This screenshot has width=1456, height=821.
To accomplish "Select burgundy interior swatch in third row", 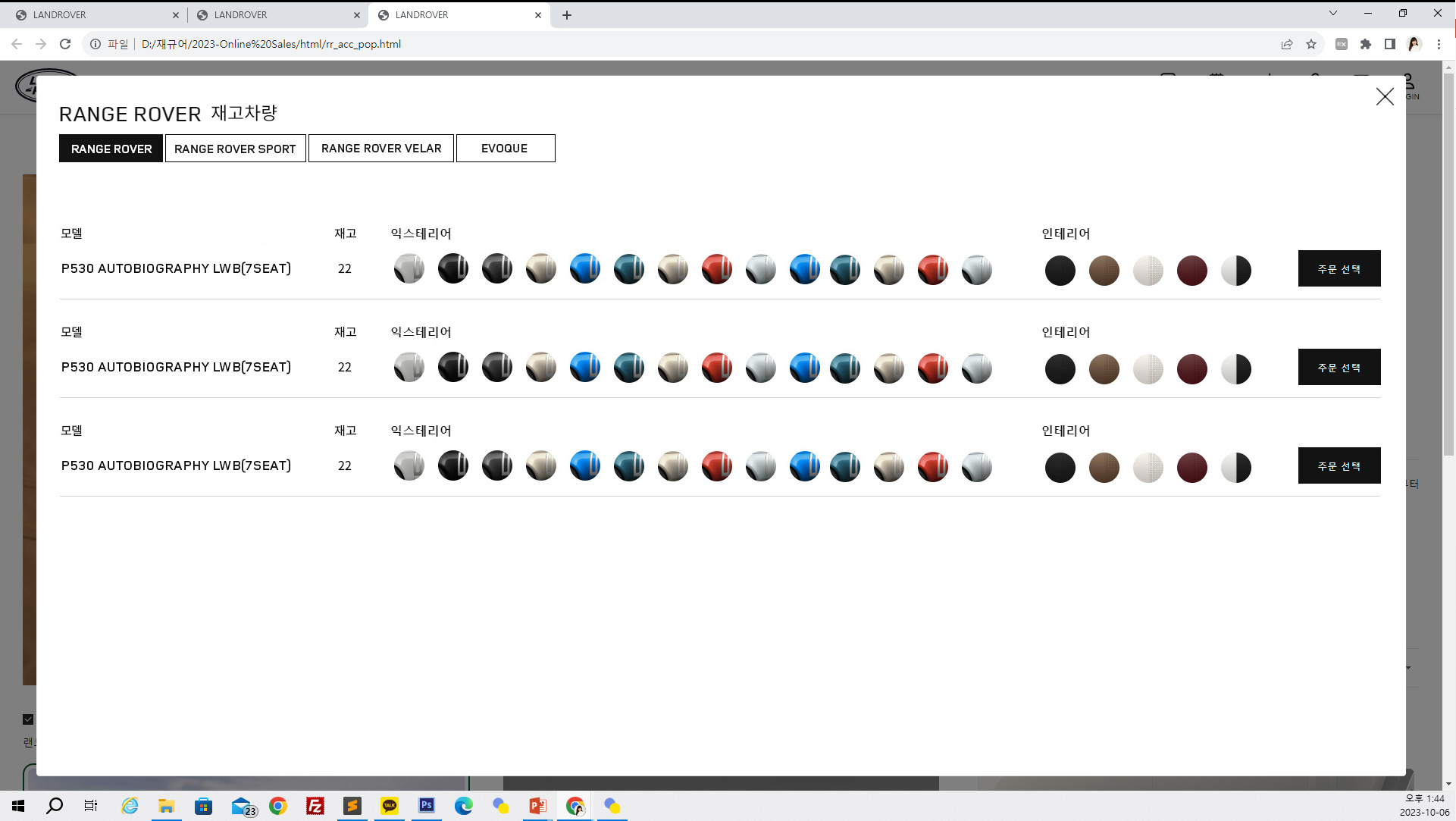I will (x=1191, y=468).
